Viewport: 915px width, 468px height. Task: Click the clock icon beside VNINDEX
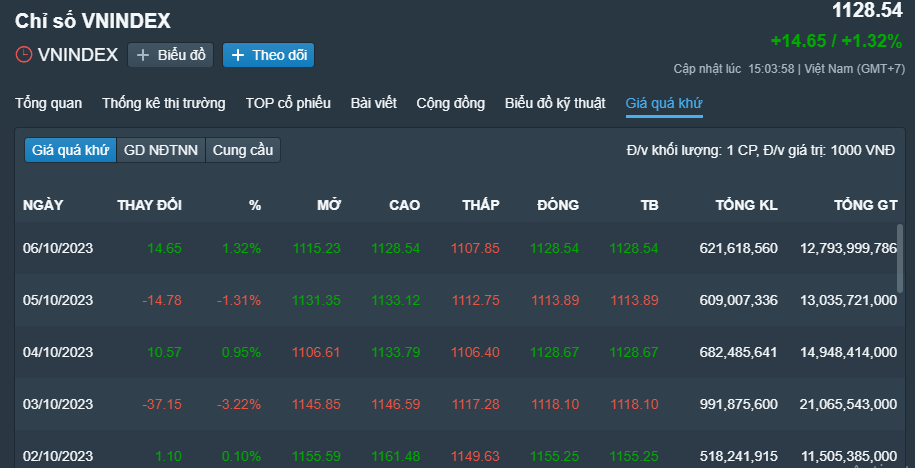(x=24, y=54)
